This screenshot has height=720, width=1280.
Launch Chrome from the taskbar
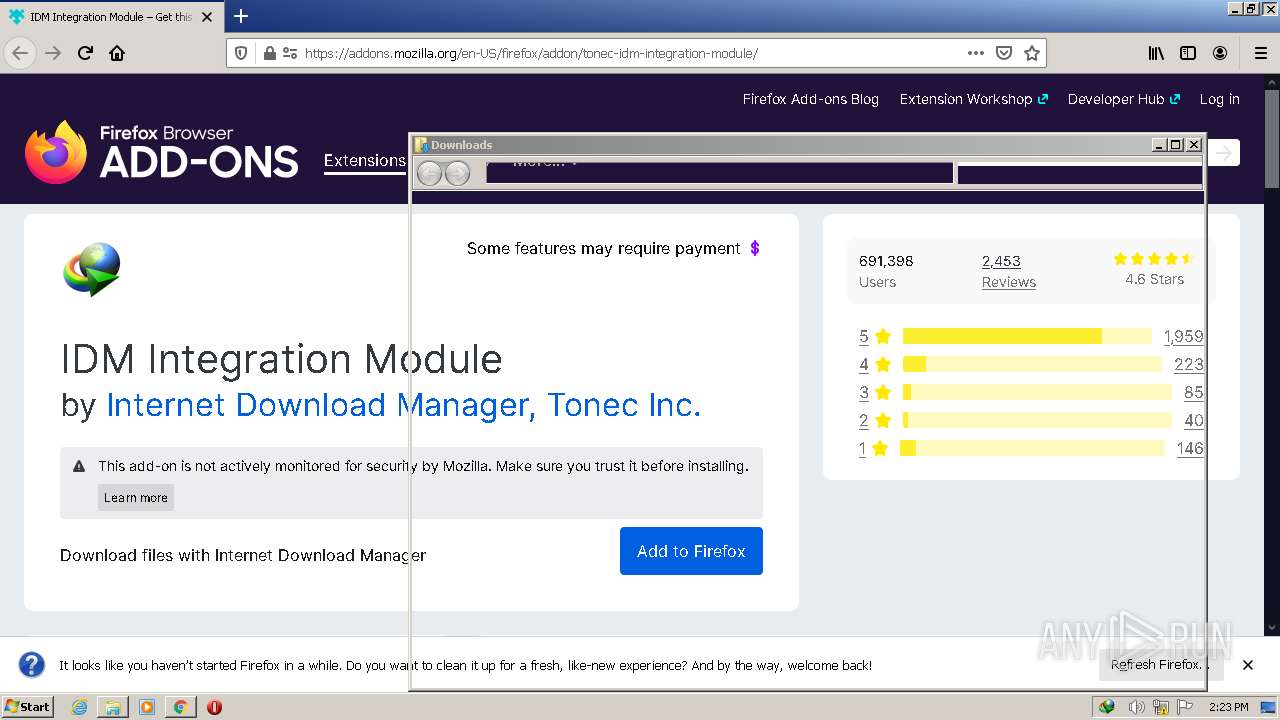point(180,707)
